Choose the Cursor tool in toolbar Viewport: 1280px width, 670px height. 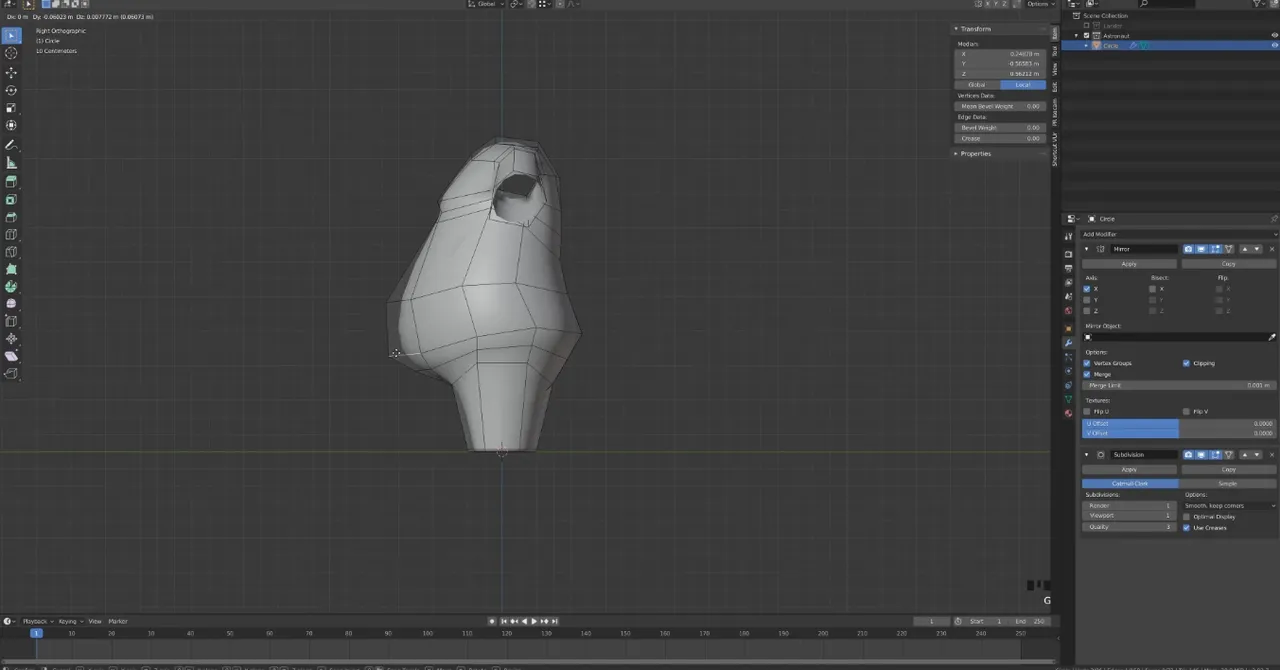click(11, 54)
